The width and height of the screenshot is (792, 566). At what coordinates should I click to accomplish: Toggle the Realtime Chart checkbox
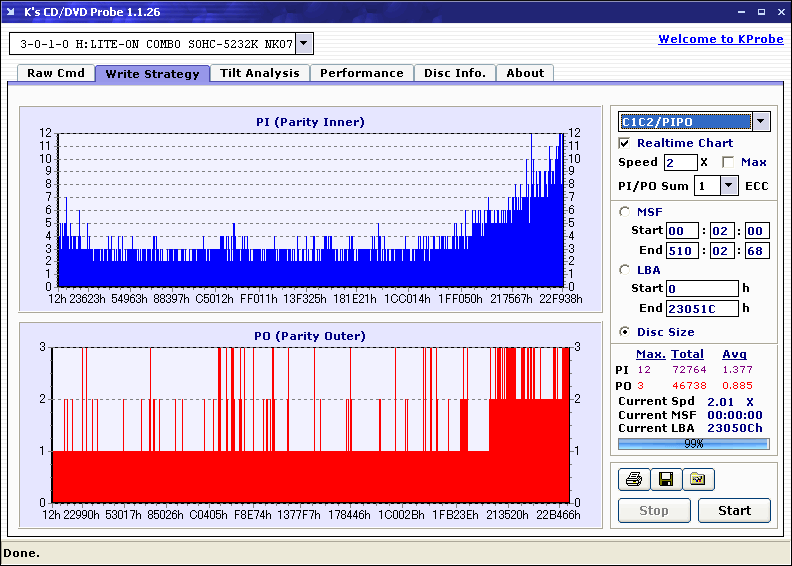625,143
